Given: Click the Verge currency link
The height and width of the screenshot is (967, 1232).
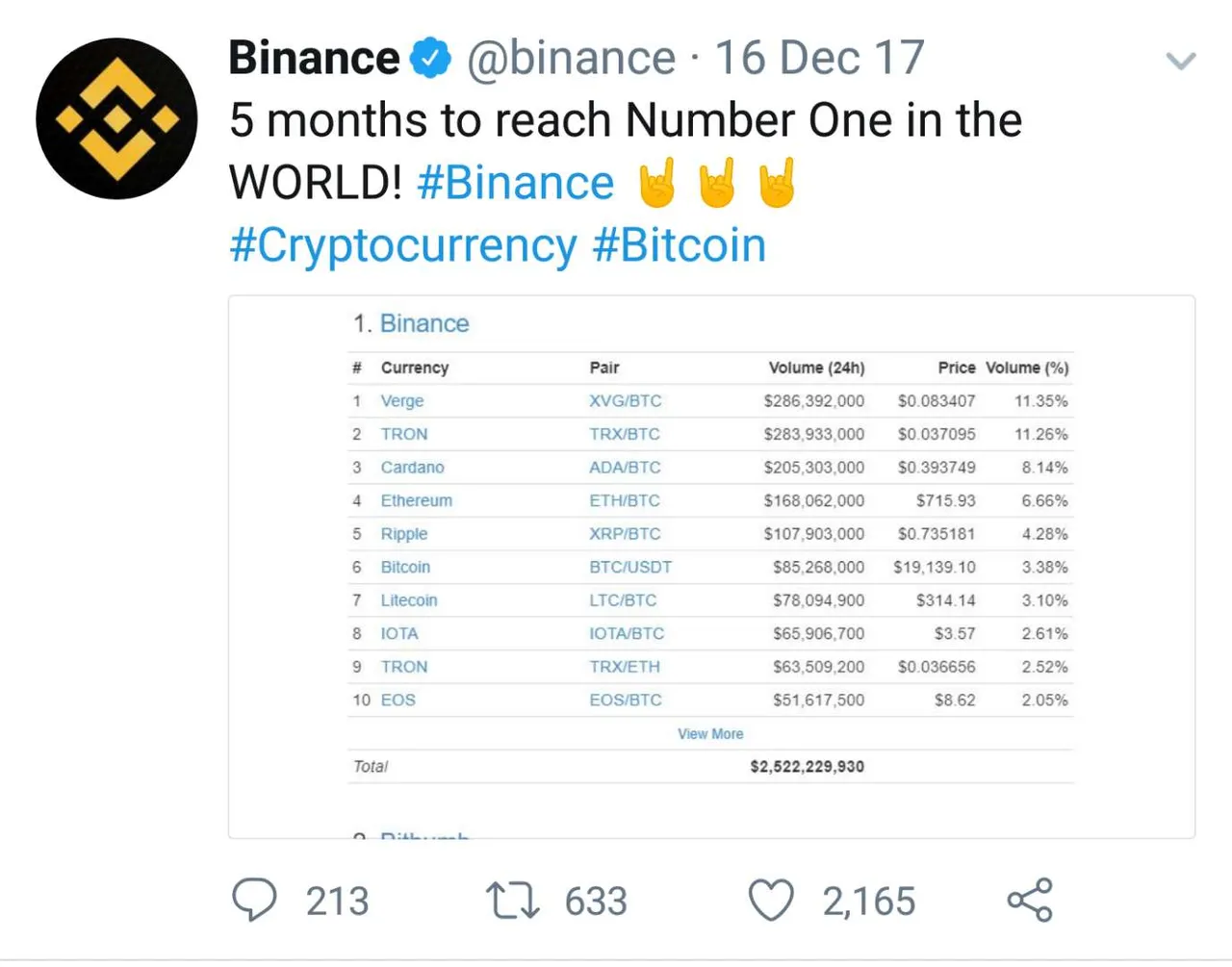Looking at the screenshot, I should tap(402, 401).
